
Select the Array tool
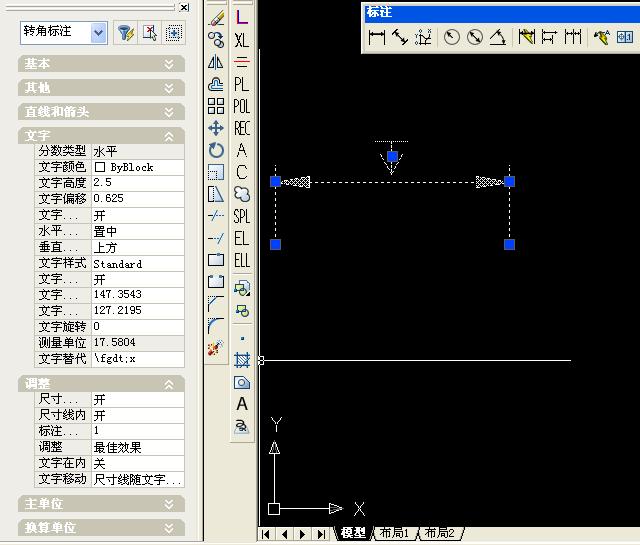[x=216, y=106]
